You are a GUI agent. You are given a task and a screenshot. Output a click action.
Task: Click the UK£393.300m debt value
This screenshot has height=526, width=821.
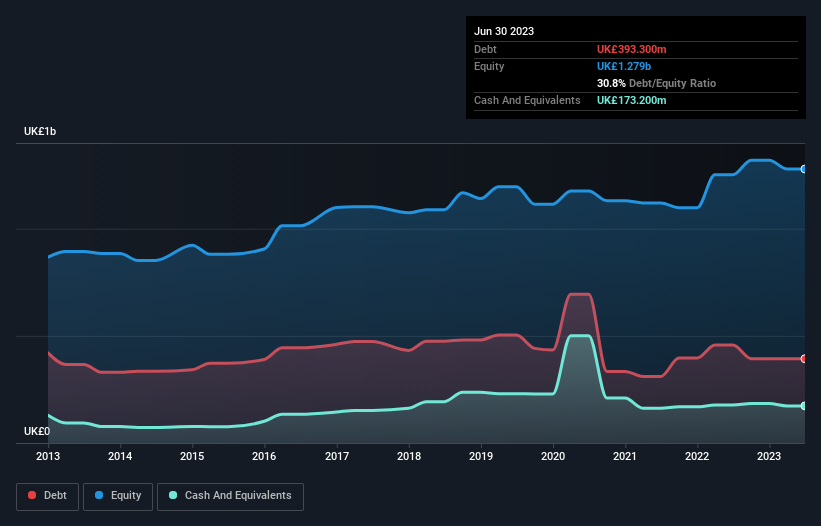631,49
